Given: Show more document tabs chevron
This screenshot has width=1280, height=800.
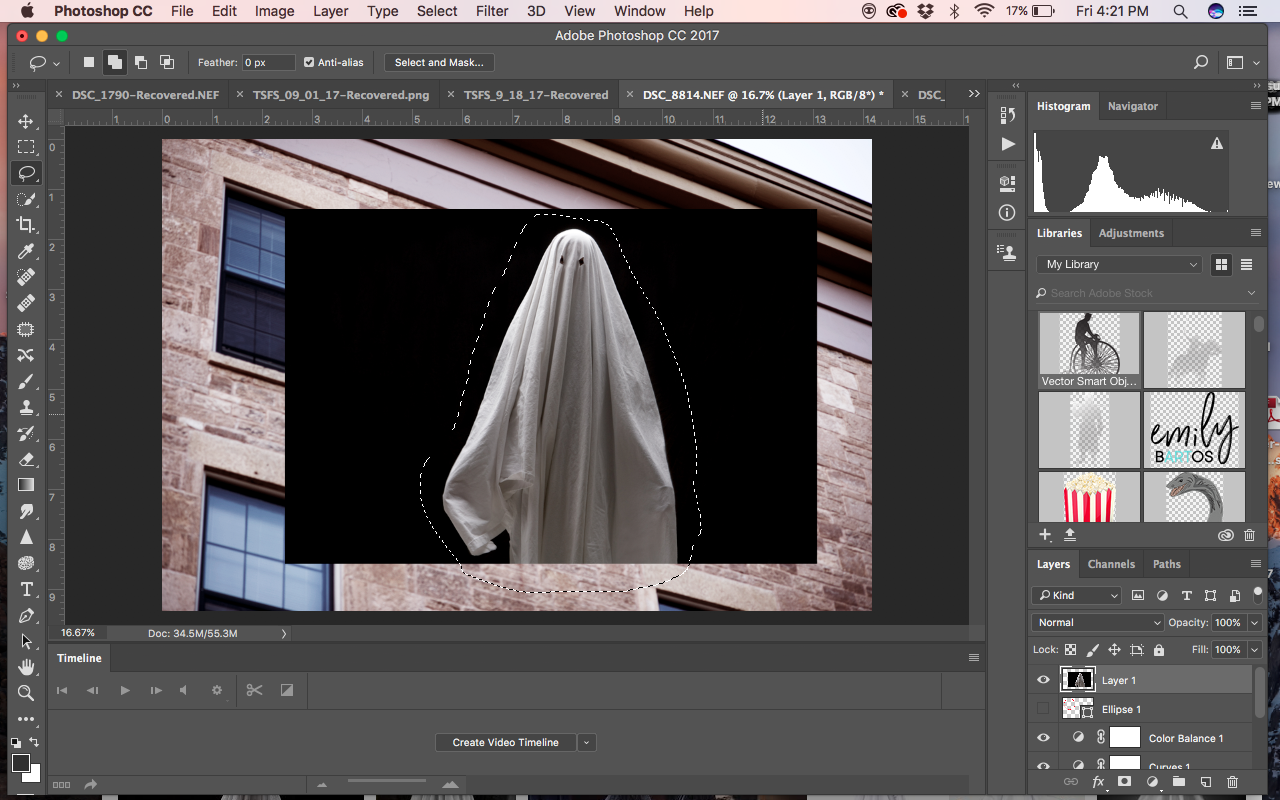Looking at the screenshot, I should pyautogui.click(x=974, y=94).
